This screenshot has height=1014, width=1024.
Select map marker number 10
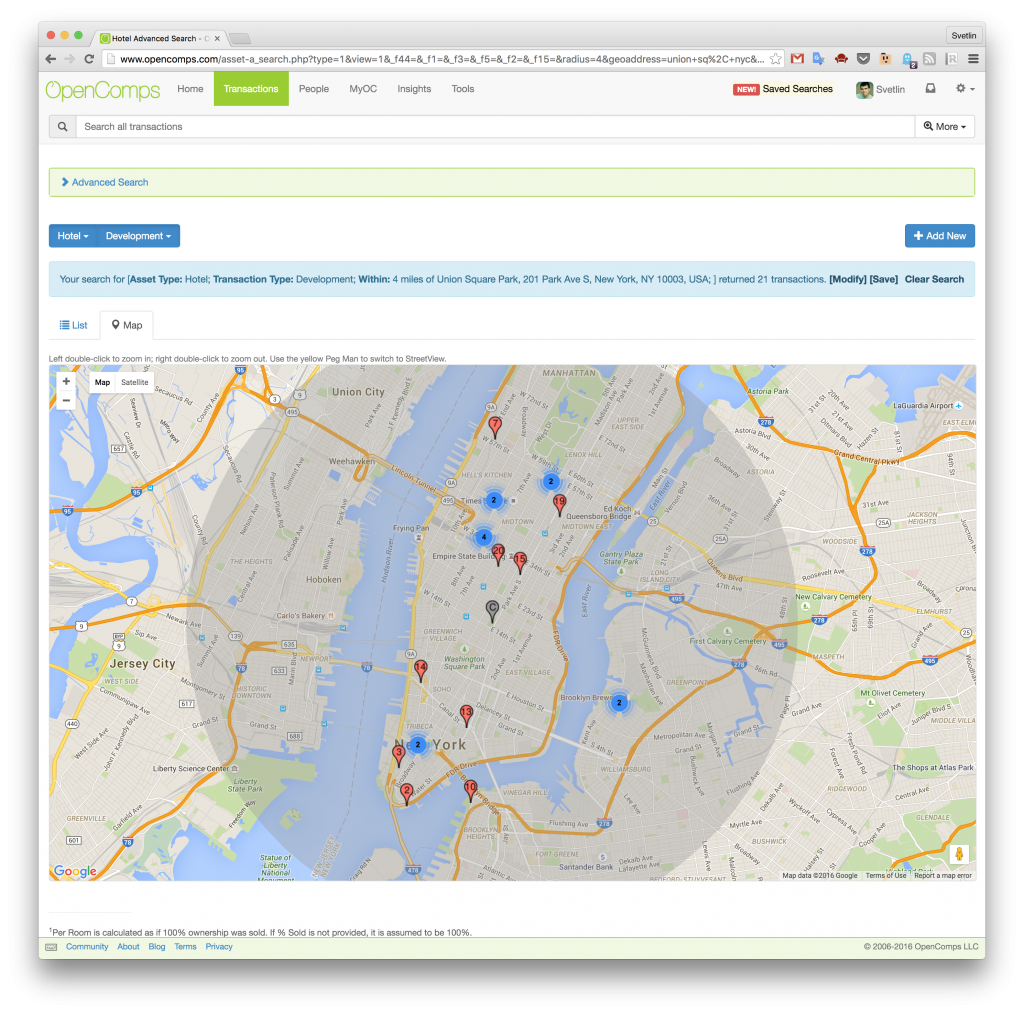click(x=470, y=790)
